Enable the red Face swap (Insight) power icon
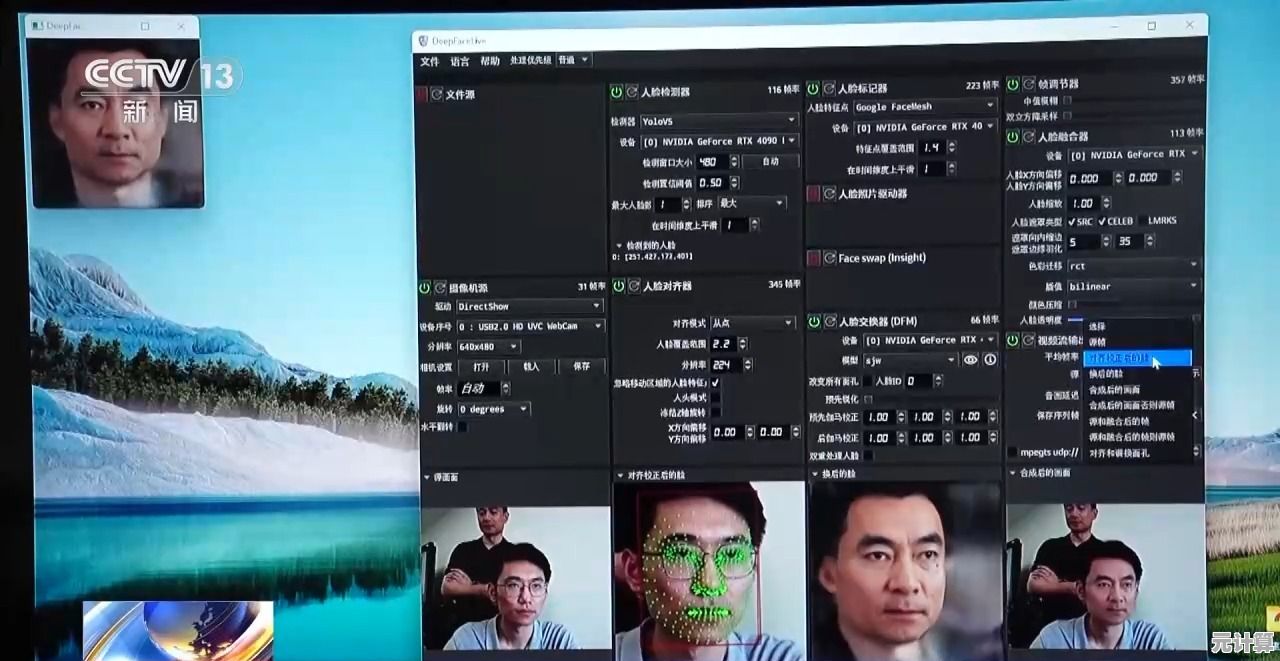Viewport: 1280px width, 661px height. 814,258
